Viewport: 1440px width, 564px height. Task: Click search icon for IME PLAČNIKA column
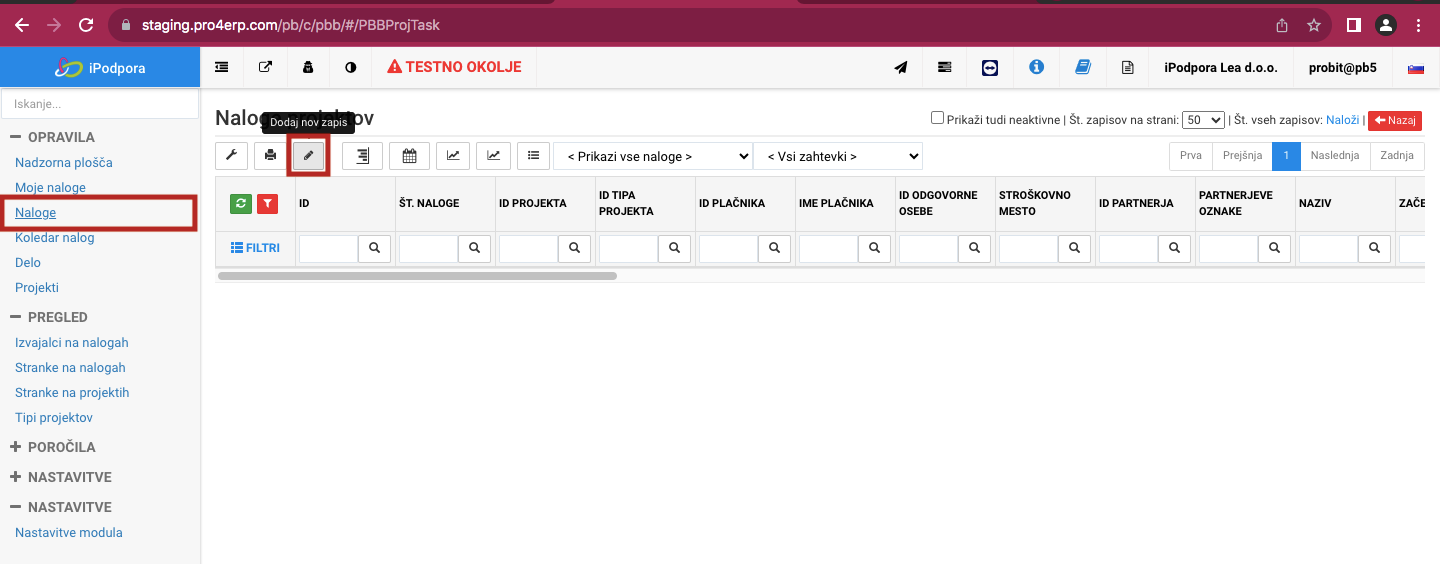874,249
